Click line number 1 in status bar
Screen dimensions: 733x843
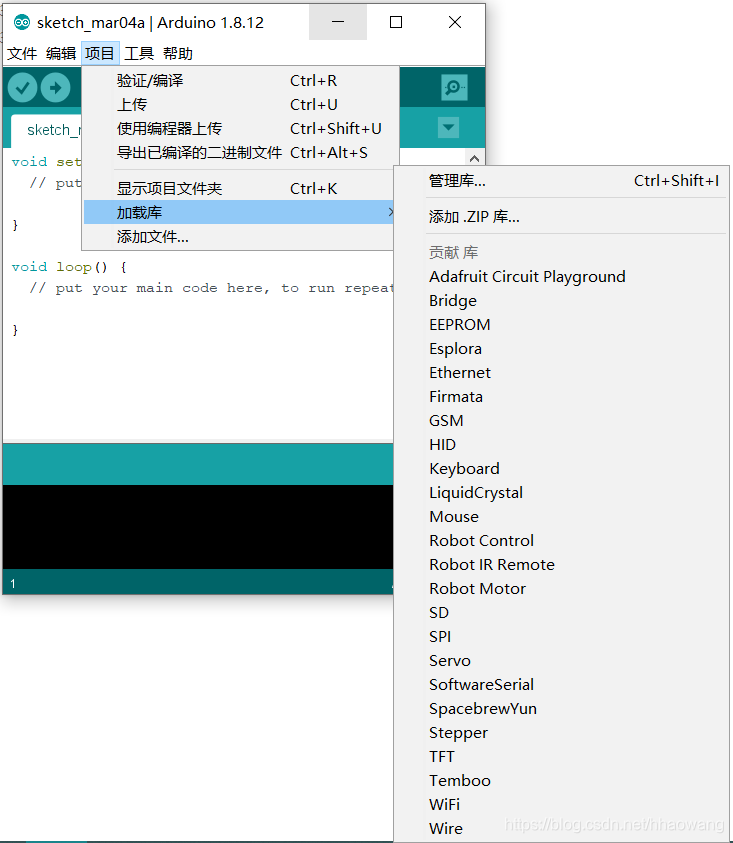12,583
